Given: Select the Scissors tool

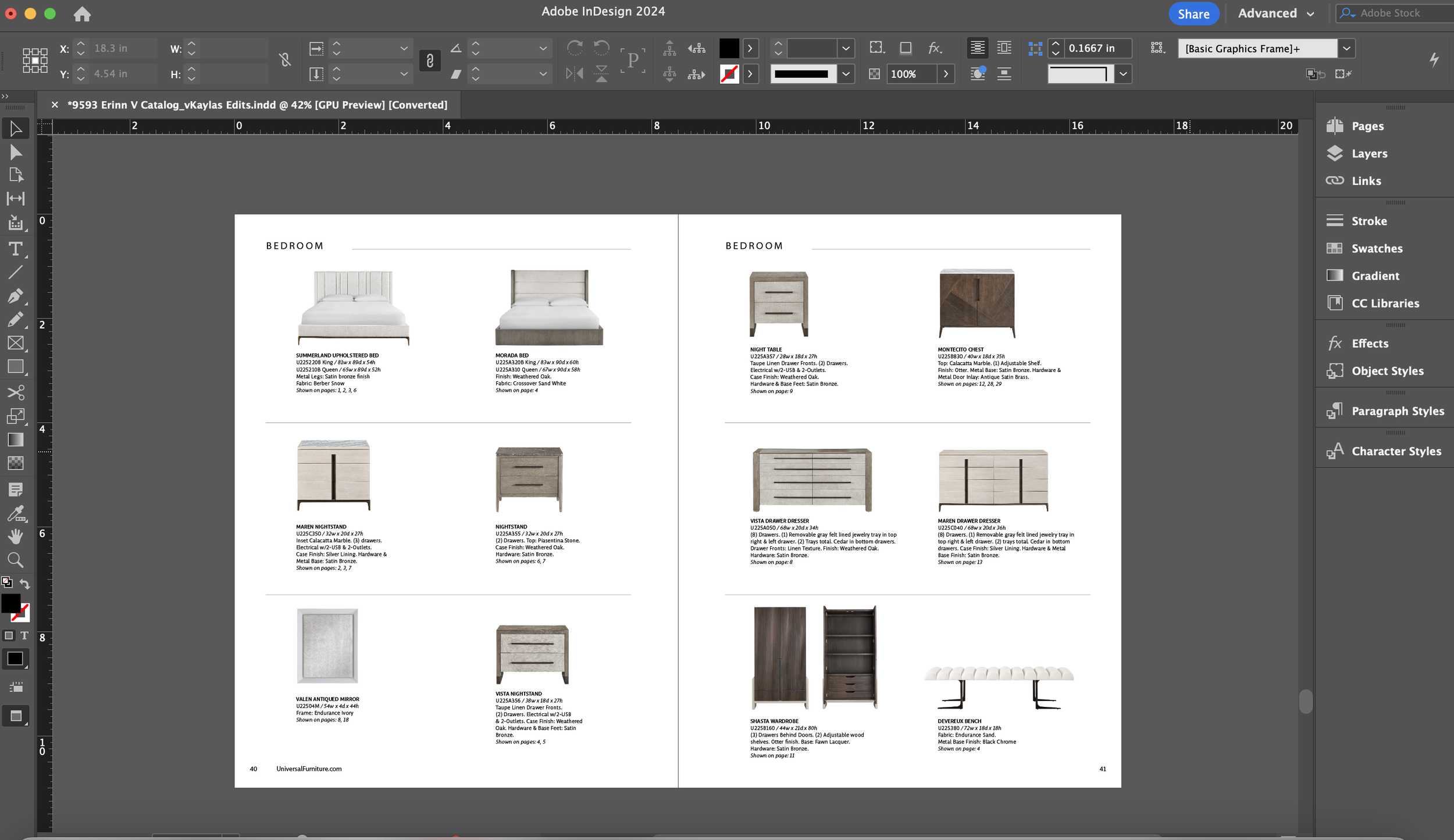Looking at the screenshot, I should [16, 392].
